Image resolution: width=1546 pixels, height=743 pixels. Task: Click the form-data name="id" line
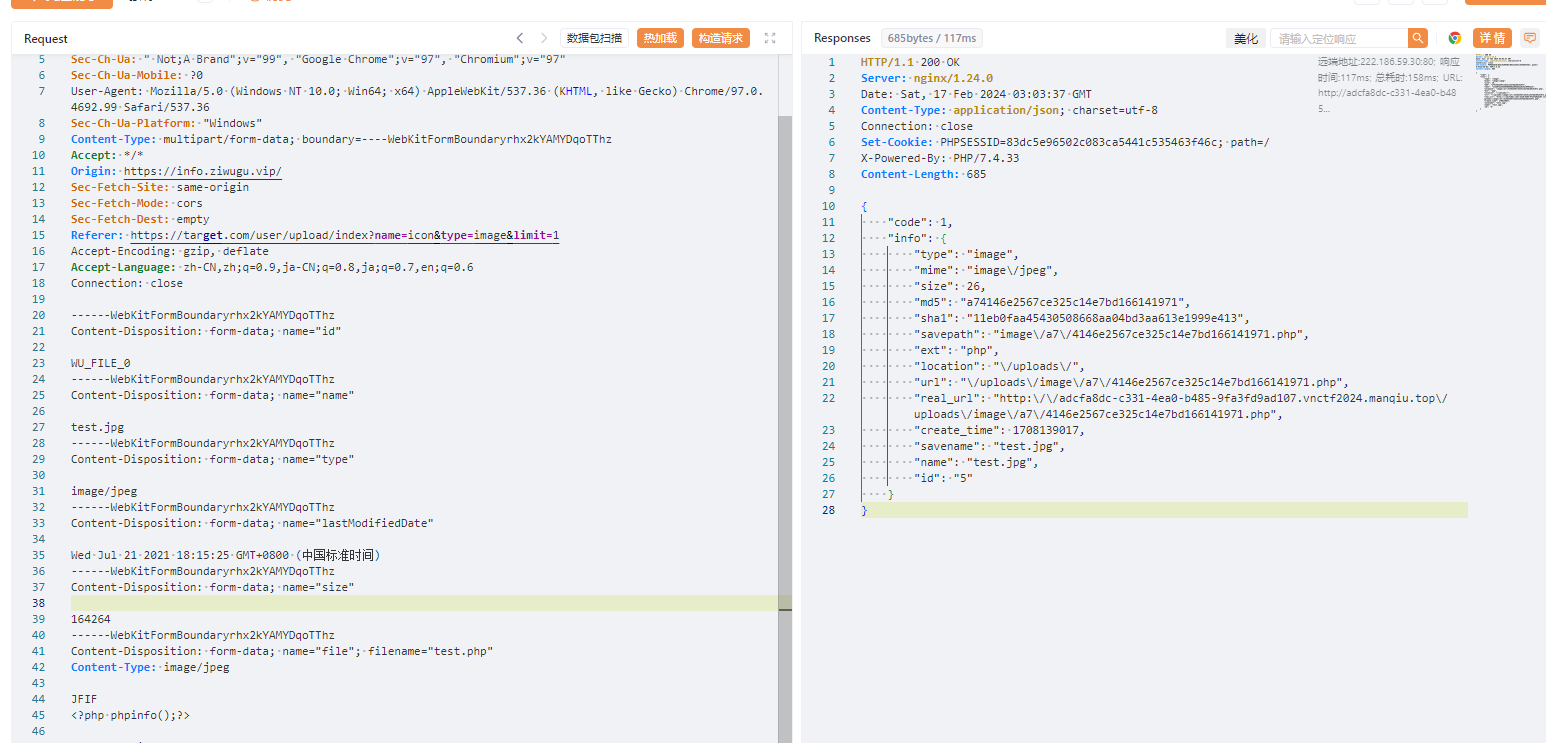tap(207, 331)
